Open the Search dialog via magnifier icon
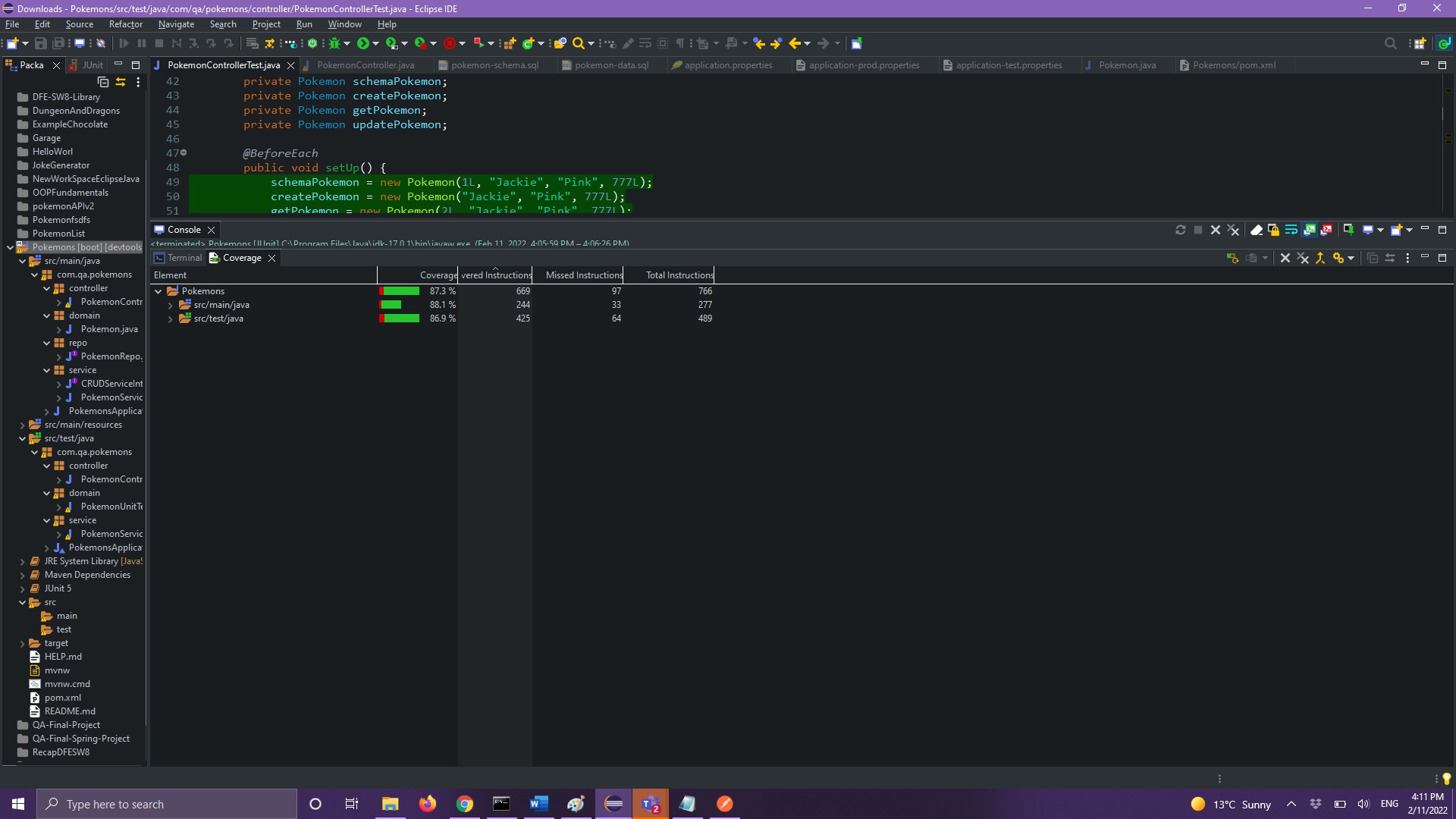This screenshot has width=1456, height=819. tap(579, 43)
